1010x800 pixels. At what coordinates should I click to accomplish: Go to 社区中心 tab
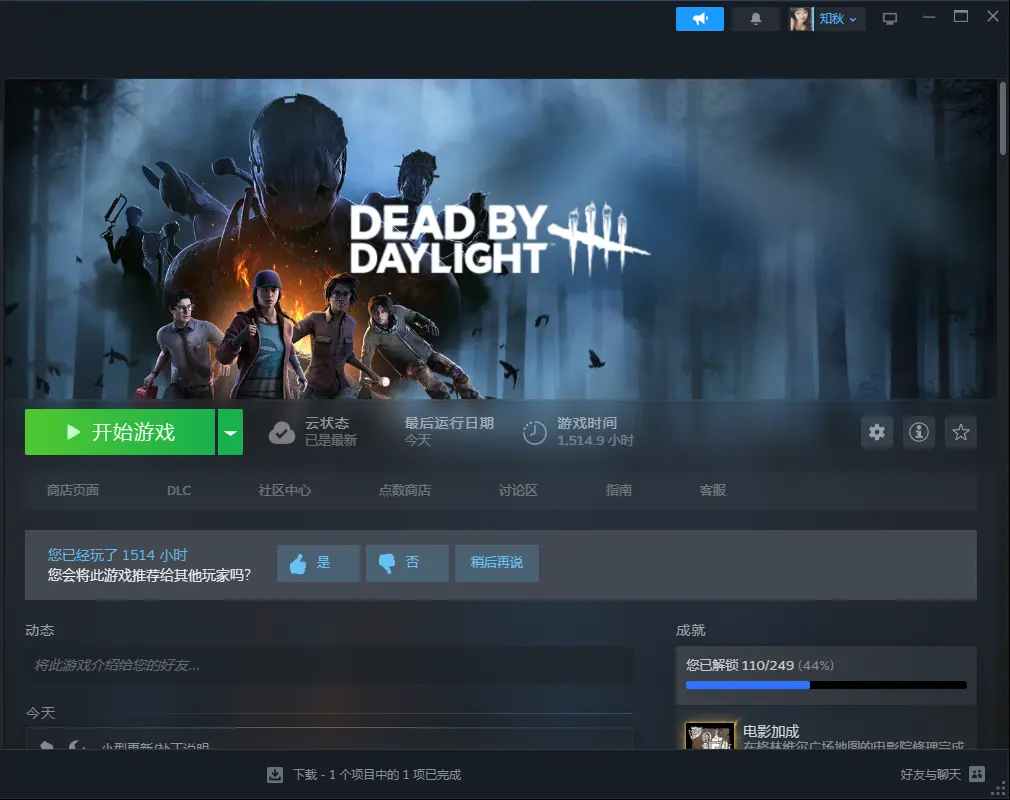(285, 490)
